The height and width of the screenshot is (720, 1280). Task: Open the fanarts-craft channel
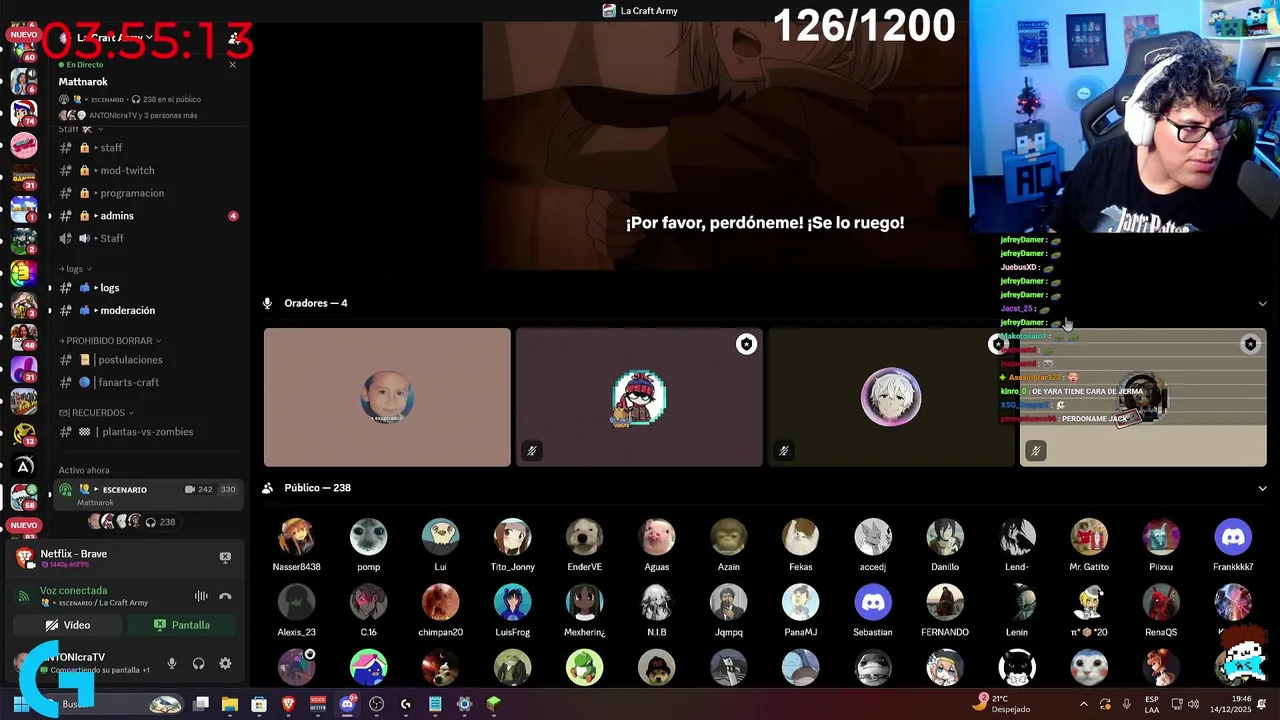[x=150, y=382]
